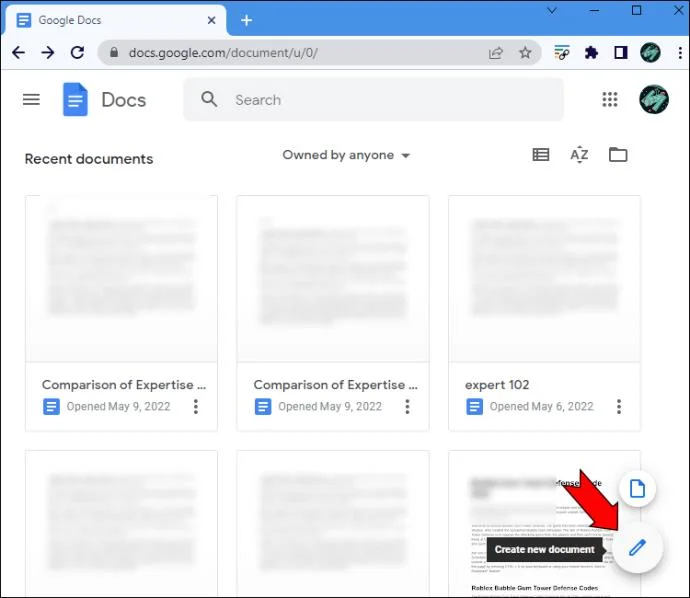This screenshot has width=690, height=598.
Task: Switch to list view
Action: (x=540, y=155)
